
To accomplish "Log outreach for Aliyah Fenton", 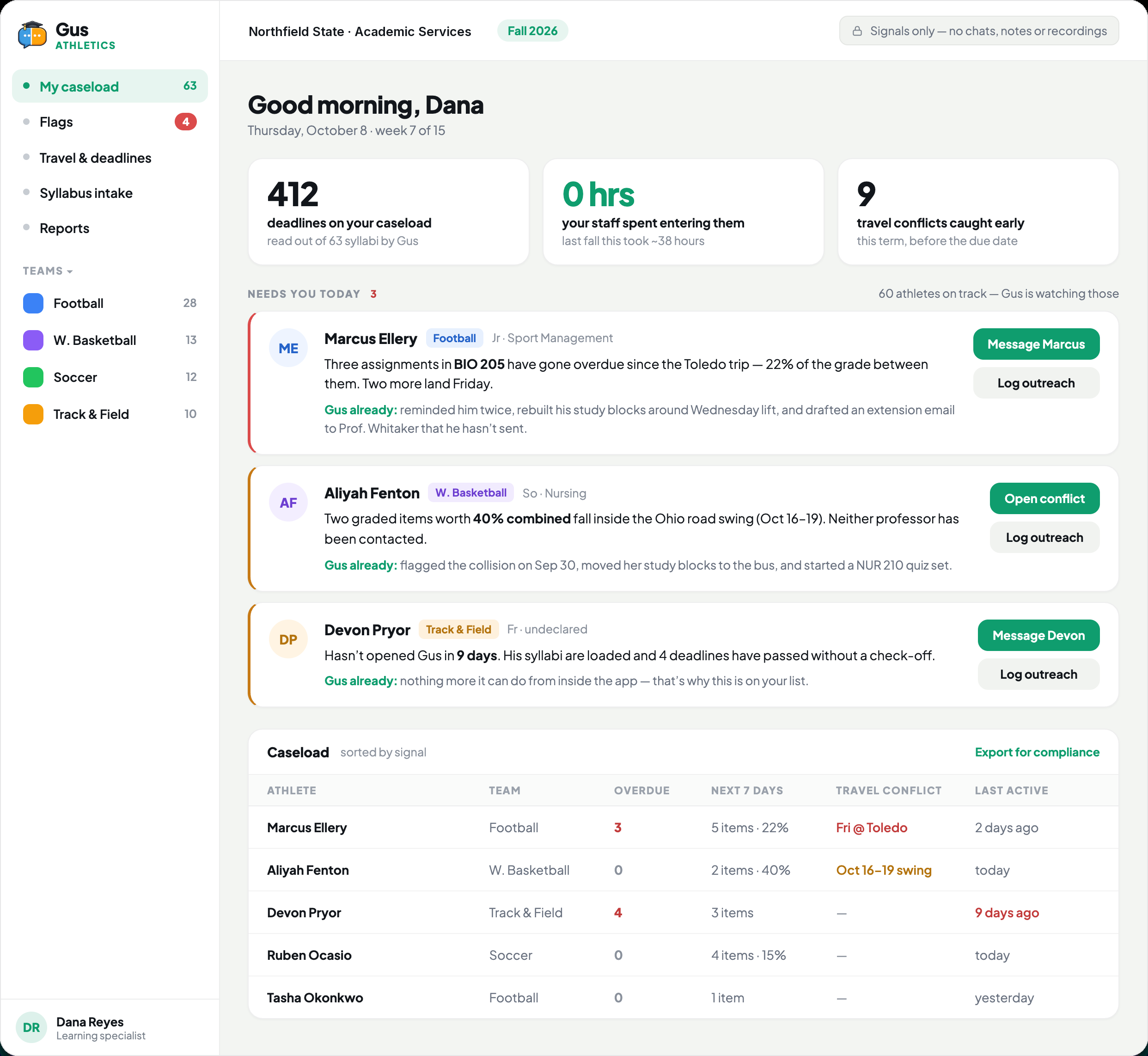I will point(1044,537).
